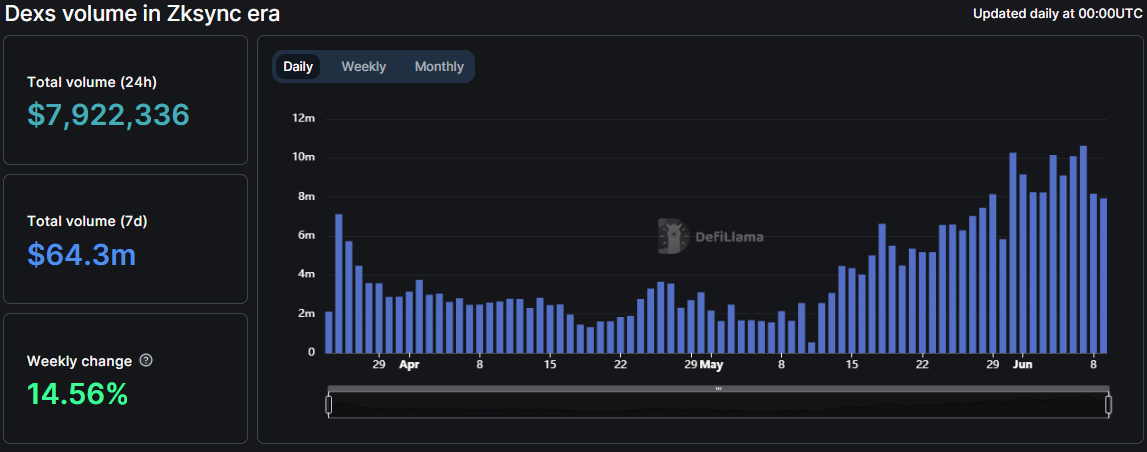Click the tallest bar just before Jun 8
1147x452 pixels.
[x=1083, y=249]
